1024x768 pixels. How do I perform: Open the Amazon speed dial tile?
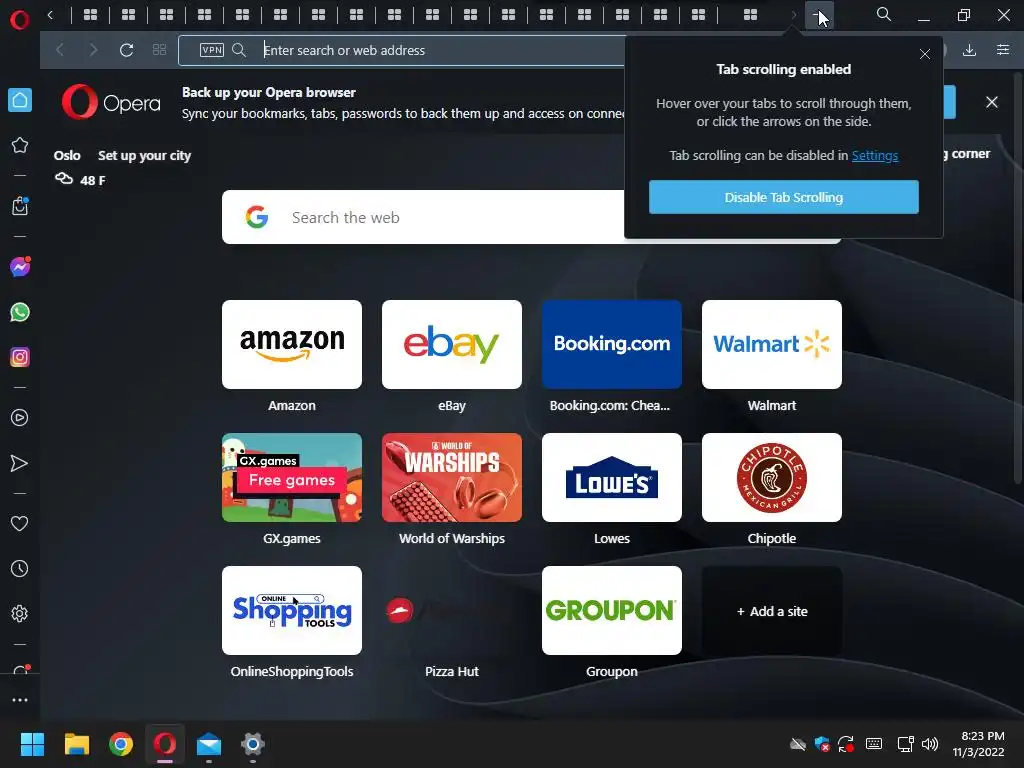coord(292,344)
